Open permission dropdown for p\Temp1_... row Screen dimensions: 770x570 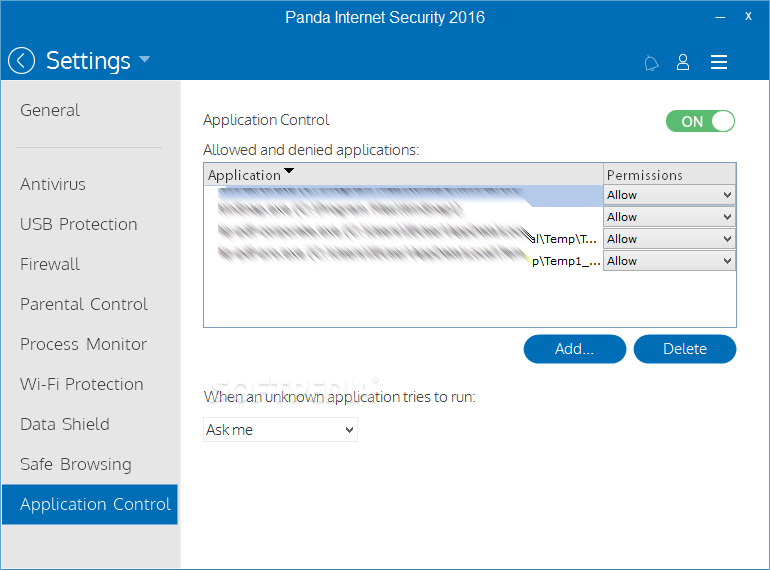[669, 261]
